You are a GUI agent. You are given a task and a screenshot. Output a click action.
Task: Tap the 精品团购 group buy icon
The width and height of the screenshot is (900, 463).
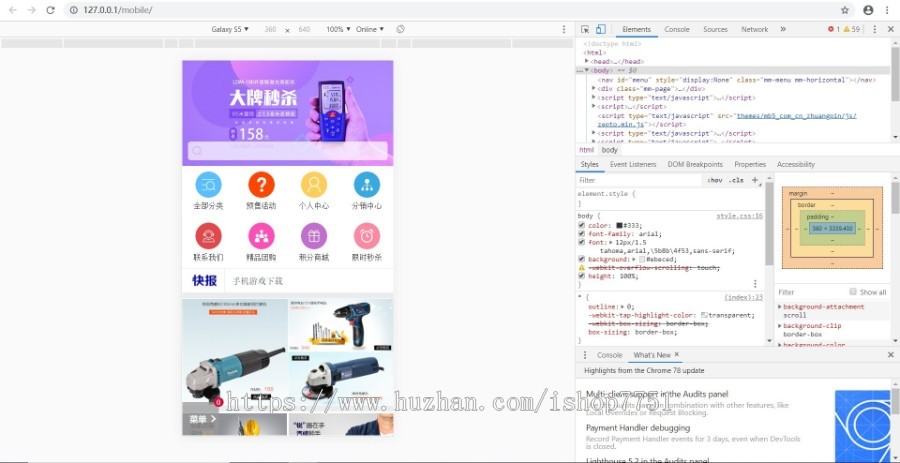click(x=261, y=236)
